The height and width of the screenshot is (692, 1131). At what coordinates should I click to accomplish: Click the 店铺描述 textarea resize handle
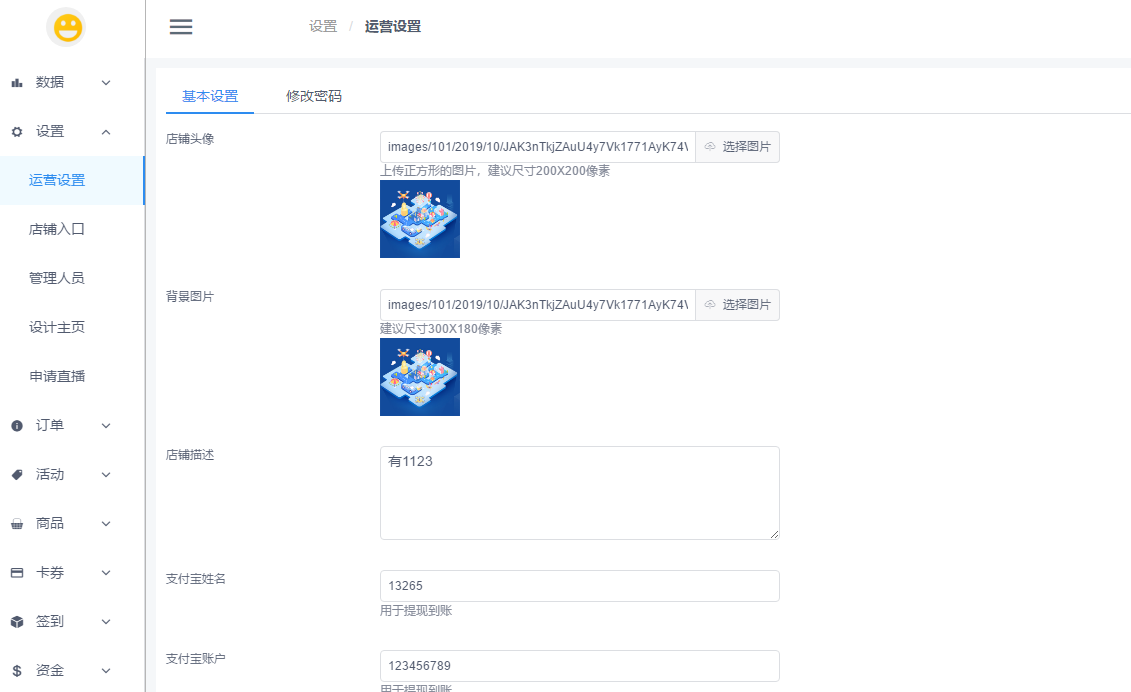tap(774, 534)
